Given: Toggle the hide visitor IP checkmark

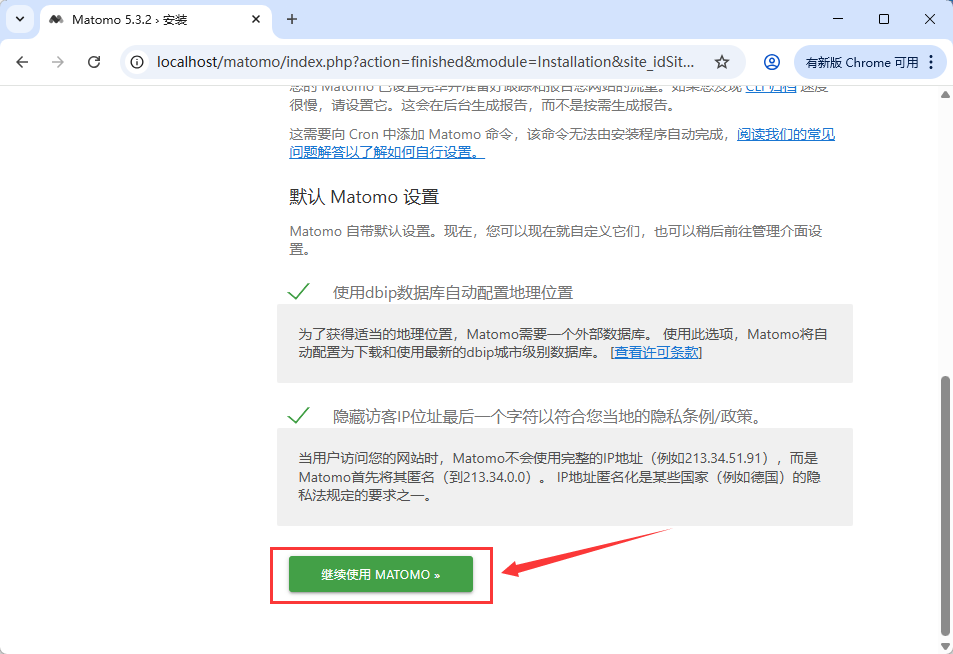Looking at the screenshot, I should click(x=298, y=416).
